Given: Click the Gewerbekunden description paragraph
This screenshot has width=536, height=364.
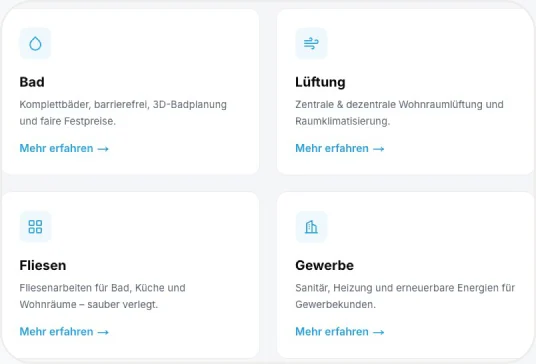Looking at the screenshot, I should click(405, 296).
